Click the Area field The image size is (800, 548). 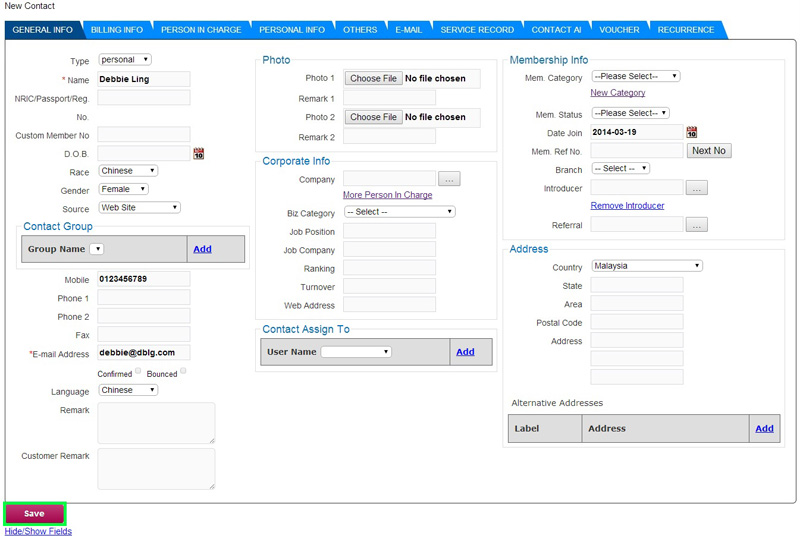click(x=637, y=304)
